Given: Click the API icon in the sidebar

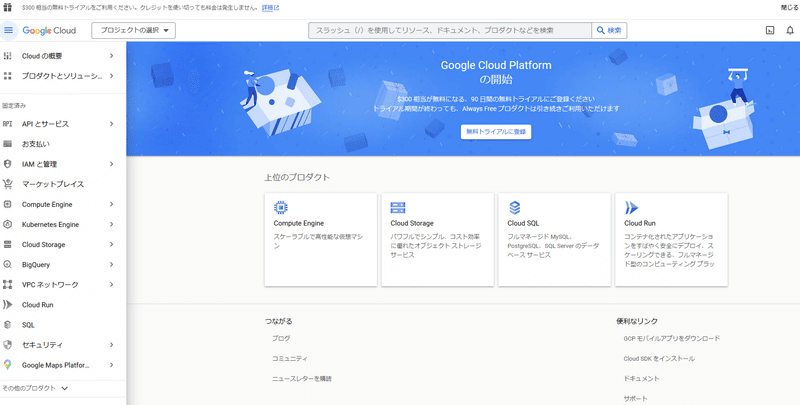Looking at the screenshot, I should coord(8,124).
